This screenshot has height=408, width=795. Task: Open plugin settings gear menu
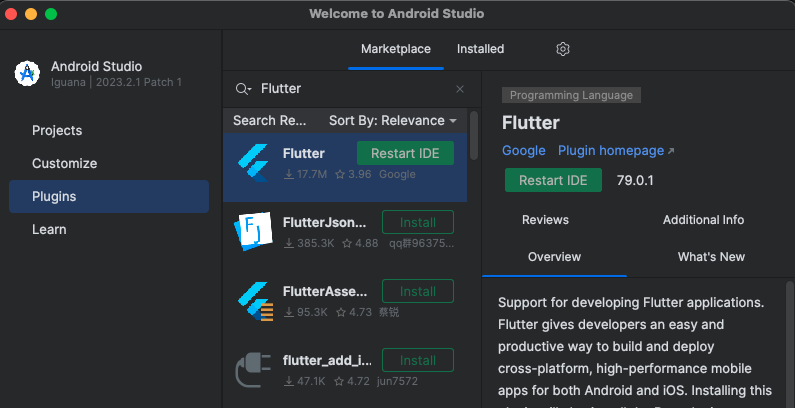pos(563,49)
